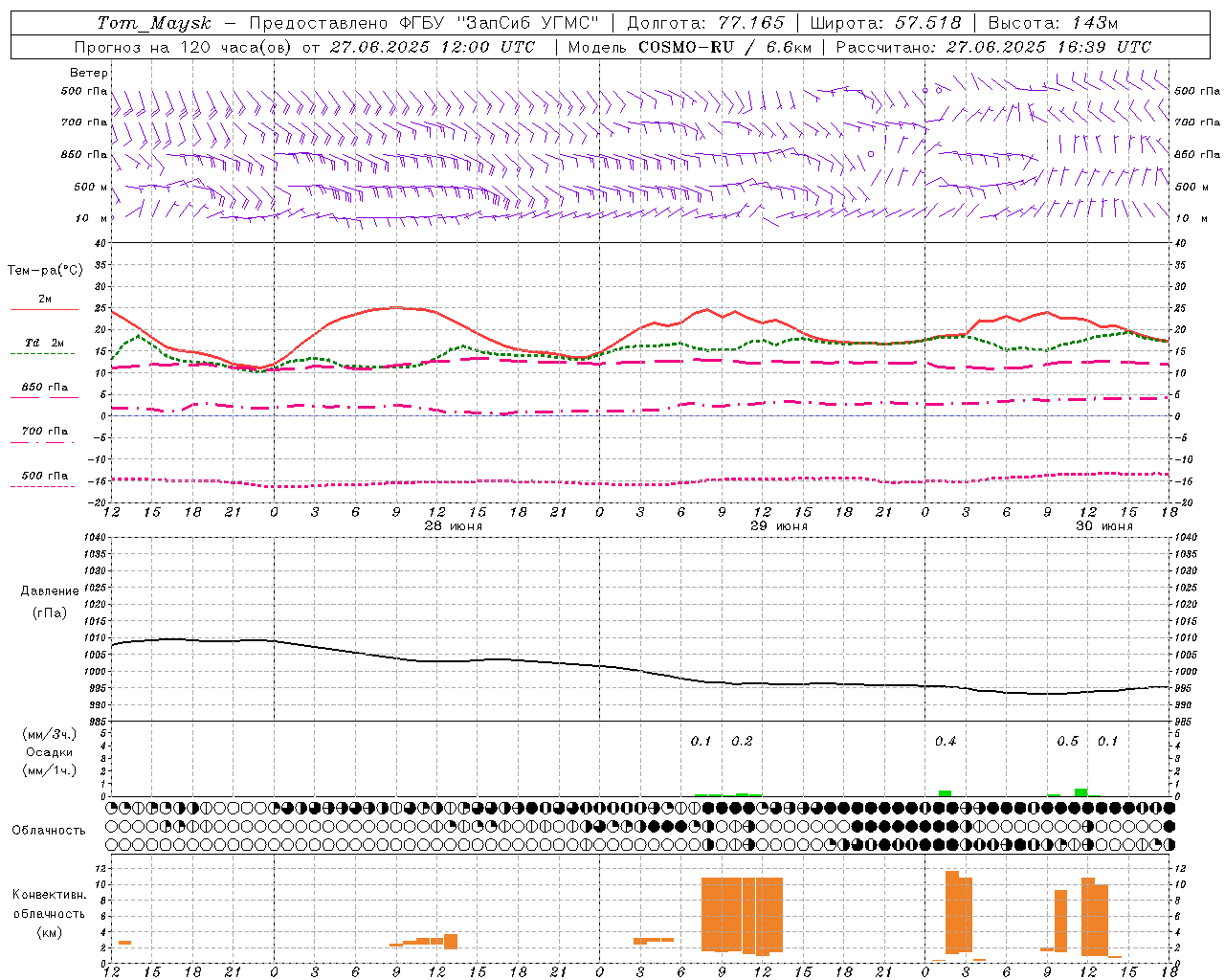The image size is (1225, 980).
Task: Click the elevation text Высота: 143м
Action: 1053,23
